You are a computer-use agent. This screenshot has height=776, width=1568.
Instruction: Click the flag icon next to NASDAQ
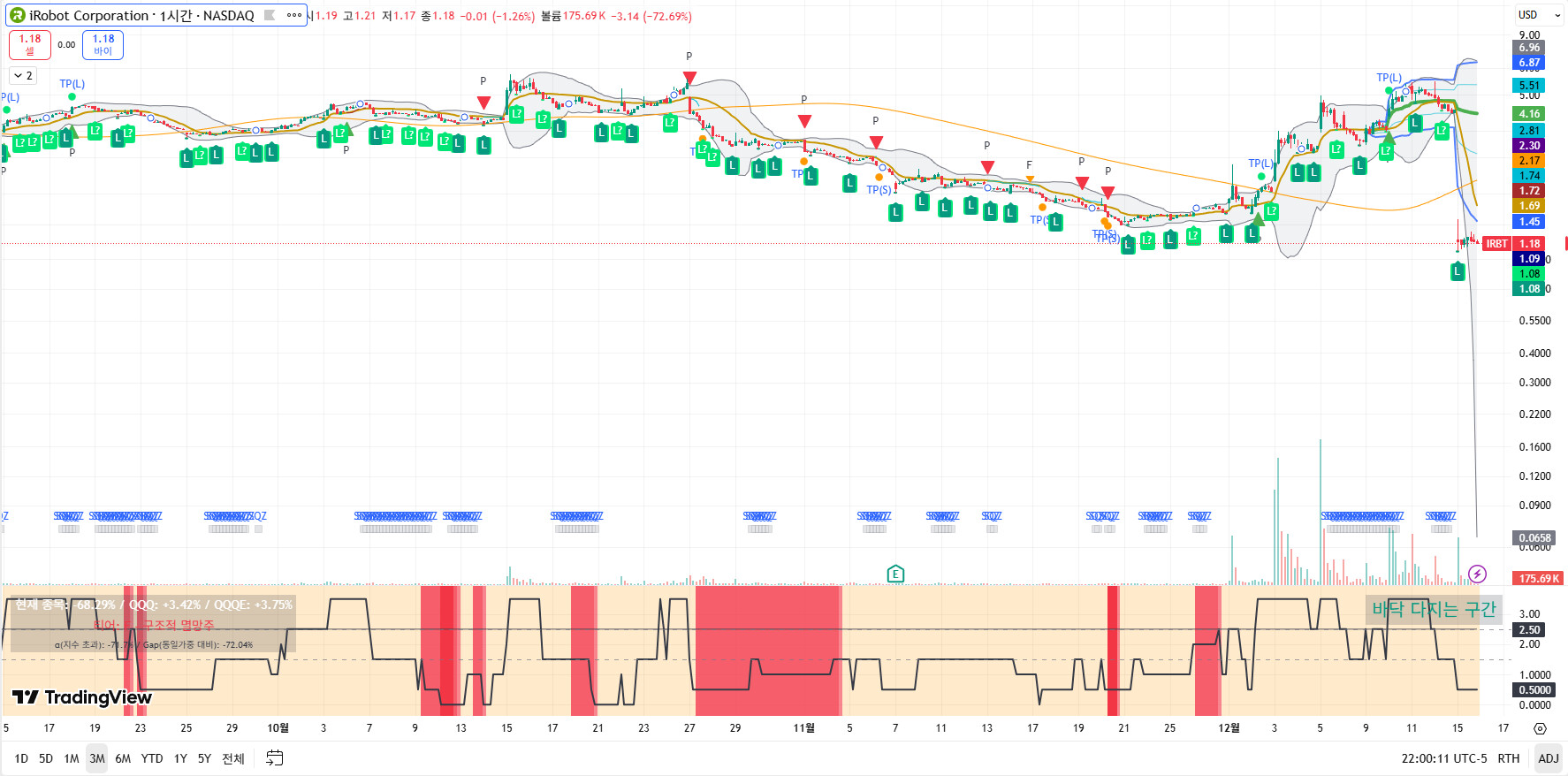tap(270, 15)
